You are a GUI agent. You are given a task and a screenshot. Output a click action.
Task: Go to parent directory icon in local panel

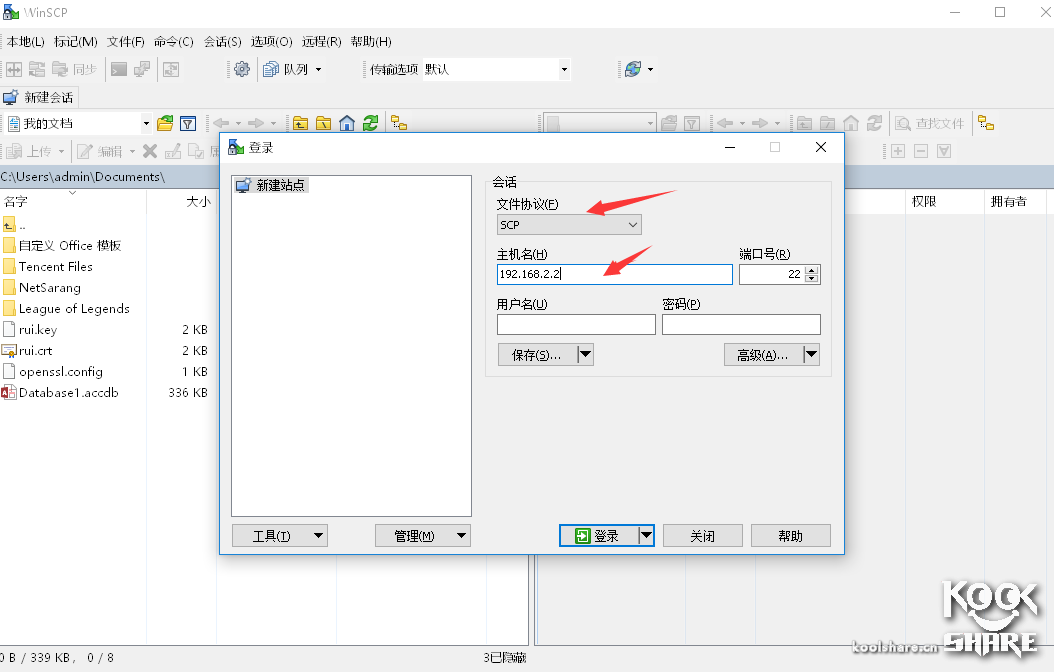302,122
